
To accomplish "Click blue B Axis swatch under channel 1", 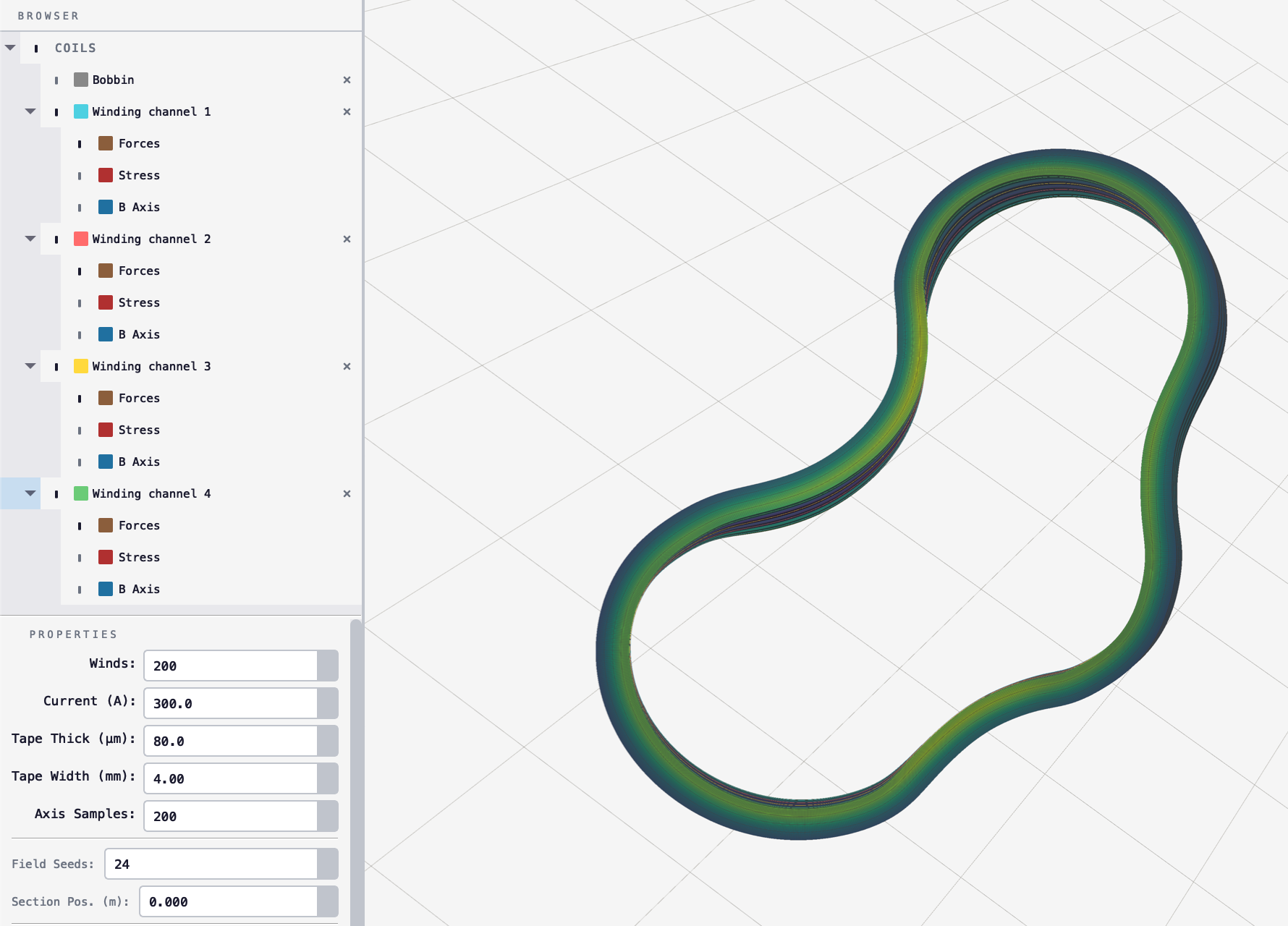I will coord(106,207).
